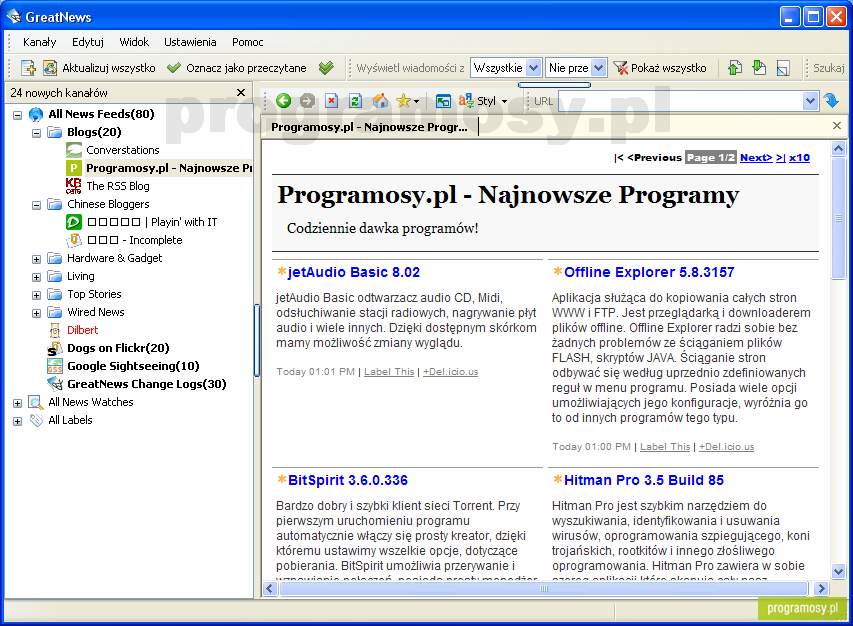Close the 24 nowych kanałów panel
Screen dimensions: 853x626
coord(241,92)
